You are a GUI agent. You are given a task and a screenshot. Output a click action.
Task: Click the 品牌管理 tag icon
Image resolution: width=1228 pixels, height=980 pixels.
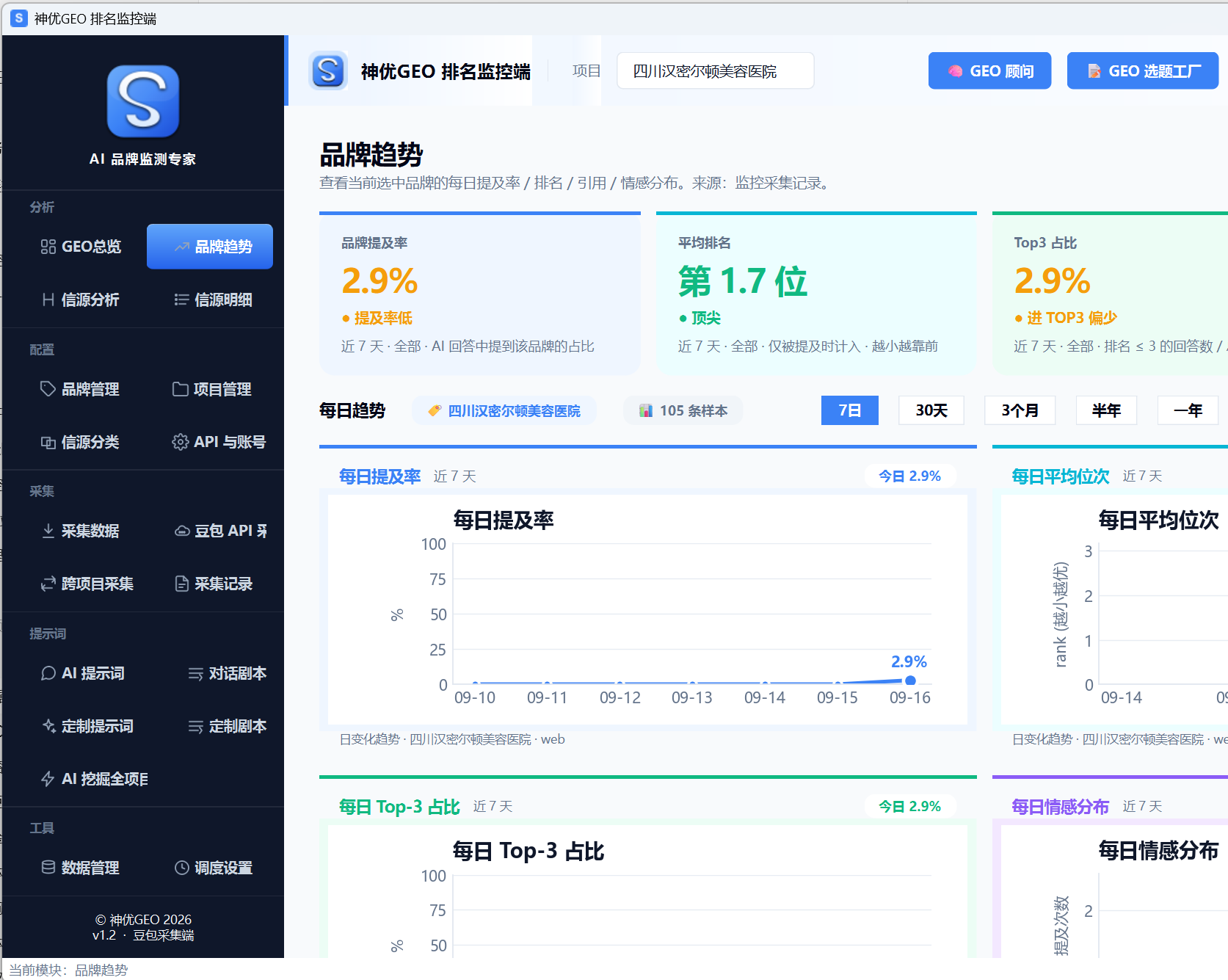(48, 389)
